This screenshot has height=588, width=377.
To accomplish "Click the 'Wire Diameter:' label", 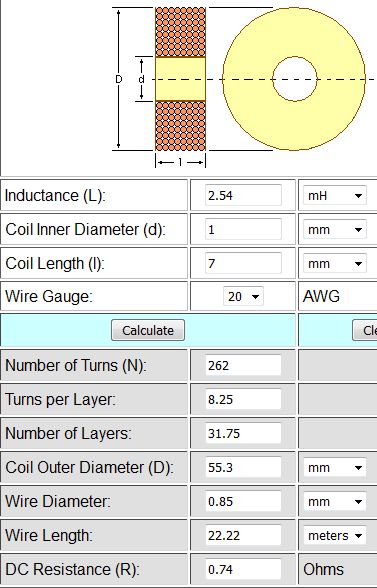I will [58, 501].
